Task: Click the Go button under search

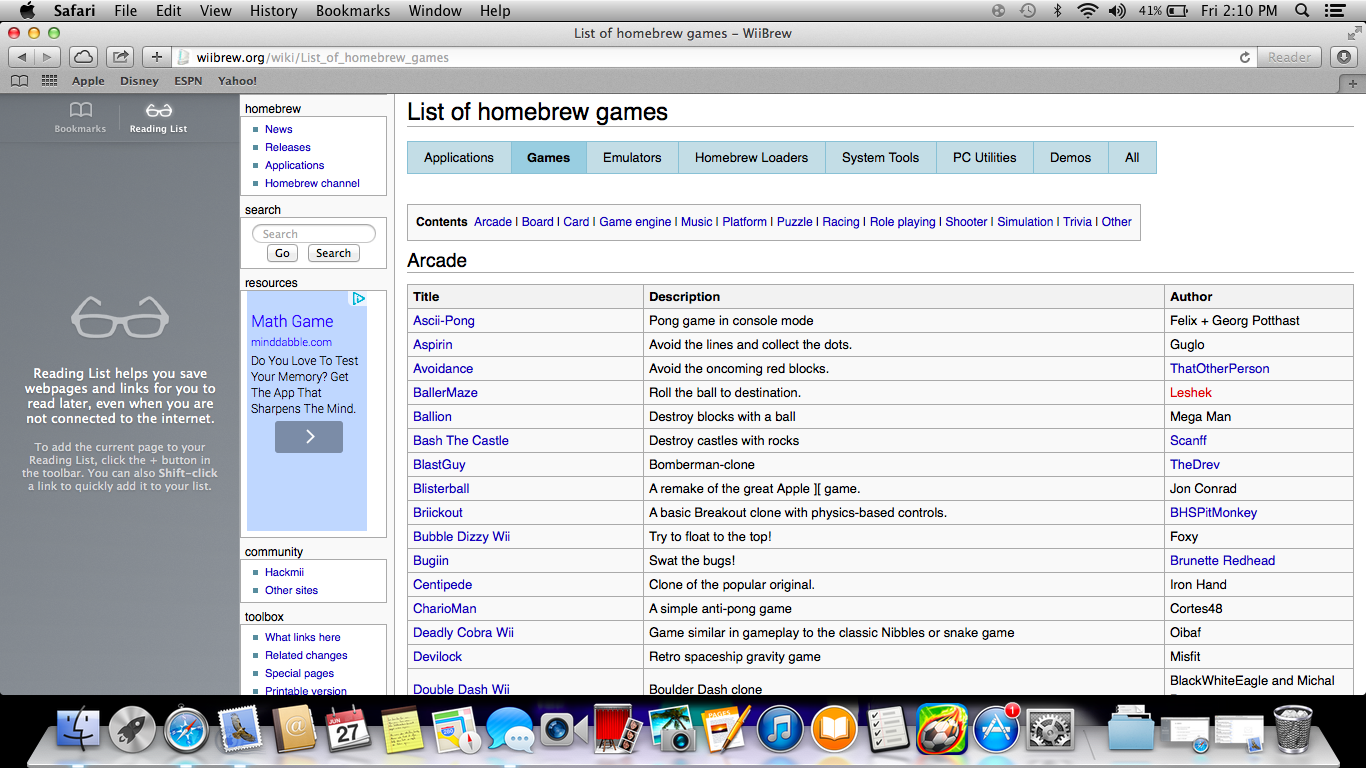Action: pyautogui.click(x=282, y=253)
